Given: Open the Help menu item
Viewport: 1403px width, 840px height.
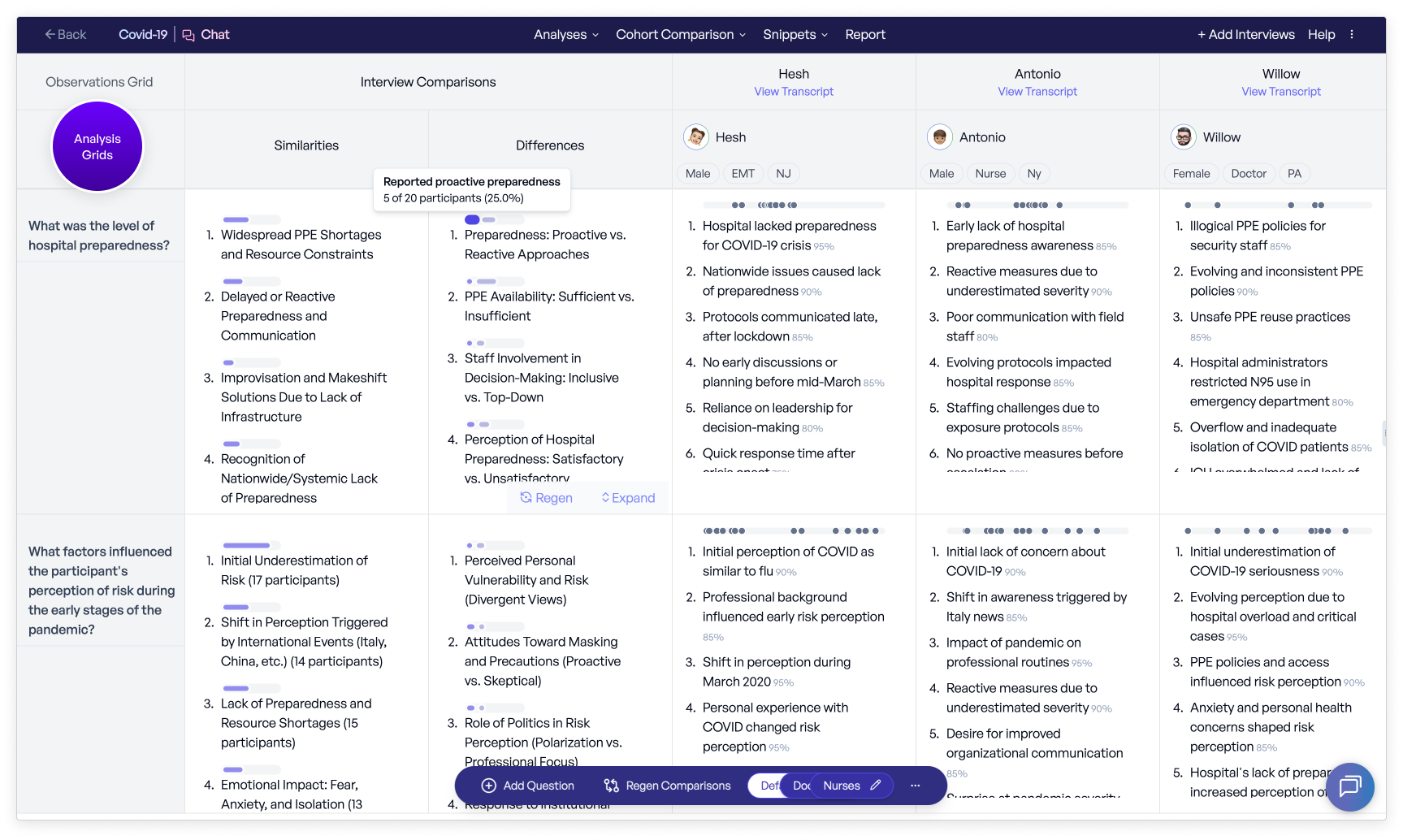Looking at the screenshot, I should coord(1321,34).
